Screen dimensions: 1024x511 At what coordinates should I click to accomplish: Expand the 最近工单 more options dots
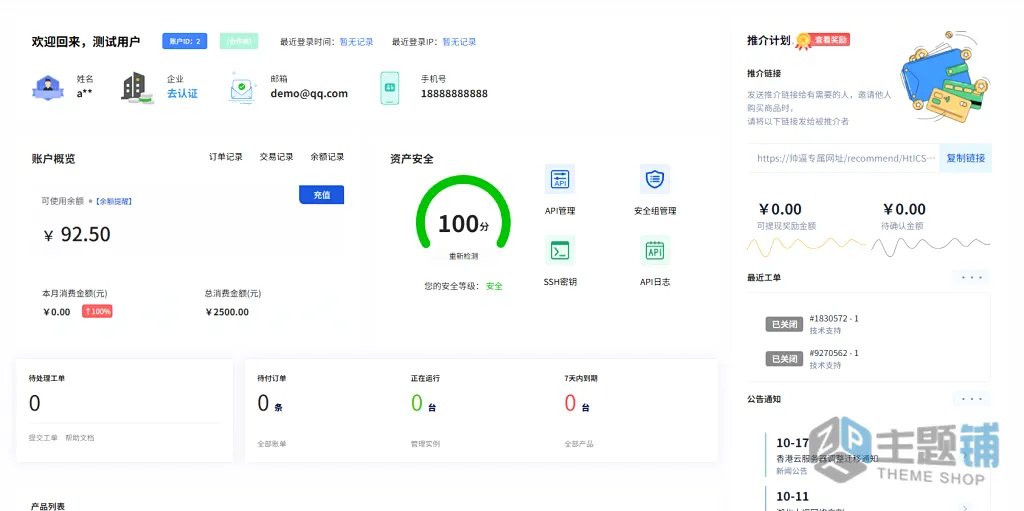point(972,278)
